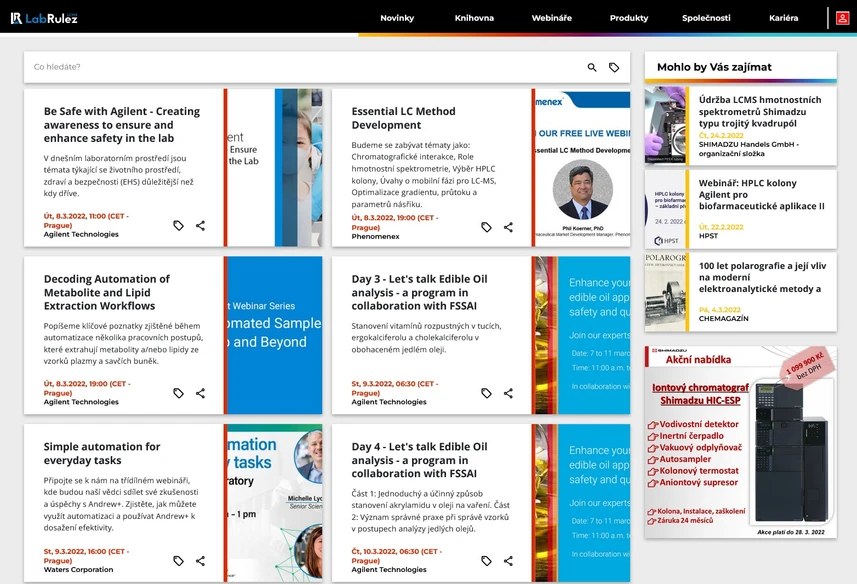Open 'Essential LC Method Development' title

point(403,118)
